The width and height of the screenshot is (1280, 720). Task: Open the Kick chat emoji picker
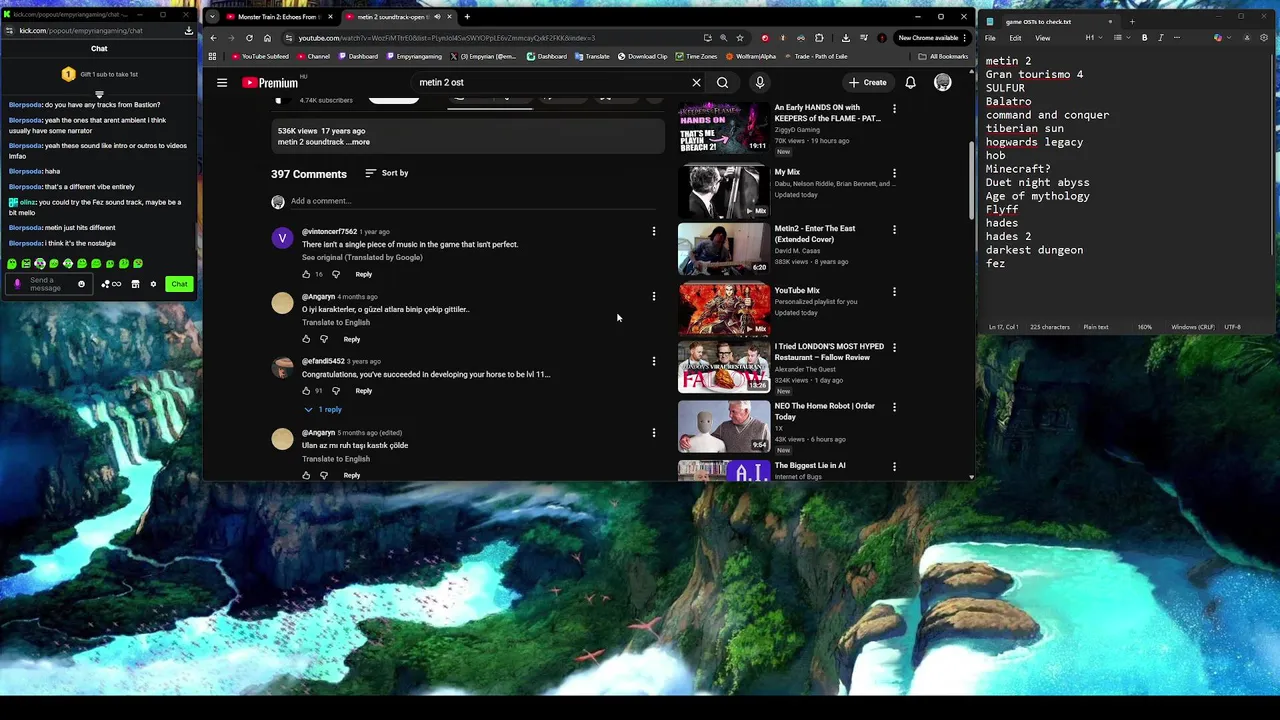click(x=81, y=284)
